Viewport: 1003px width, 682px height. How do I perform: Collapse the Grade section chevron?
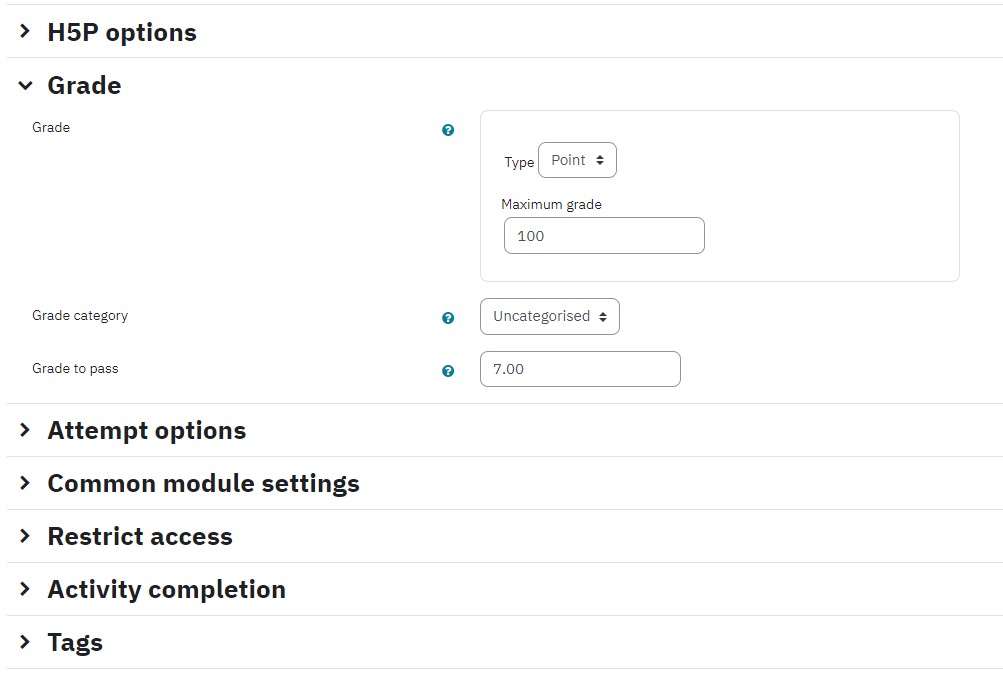tap(25, 85)
